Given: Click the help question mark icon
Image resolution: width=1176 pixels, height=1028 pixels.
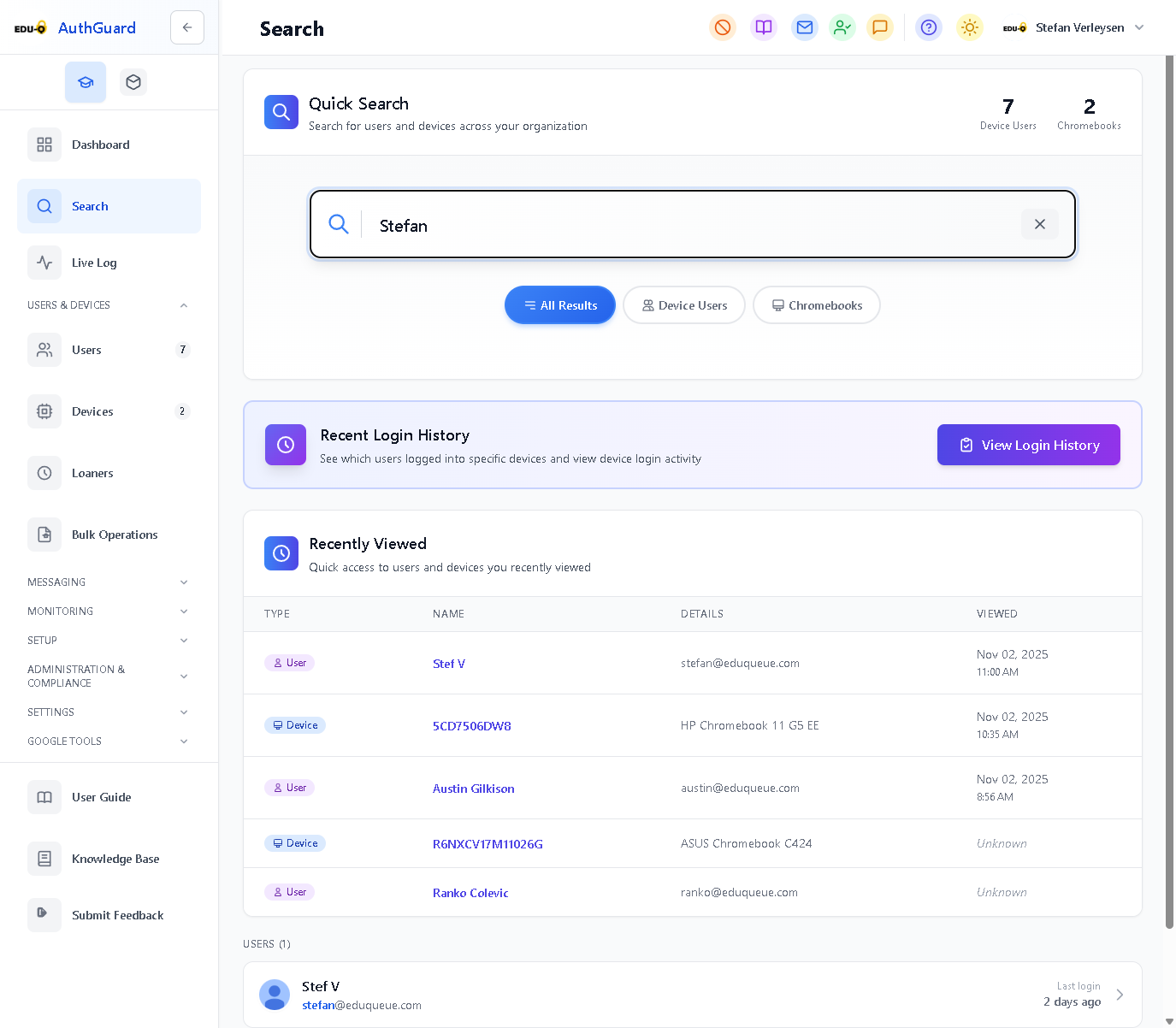Looking at the screenshot, I should click(x=929, y=27).
